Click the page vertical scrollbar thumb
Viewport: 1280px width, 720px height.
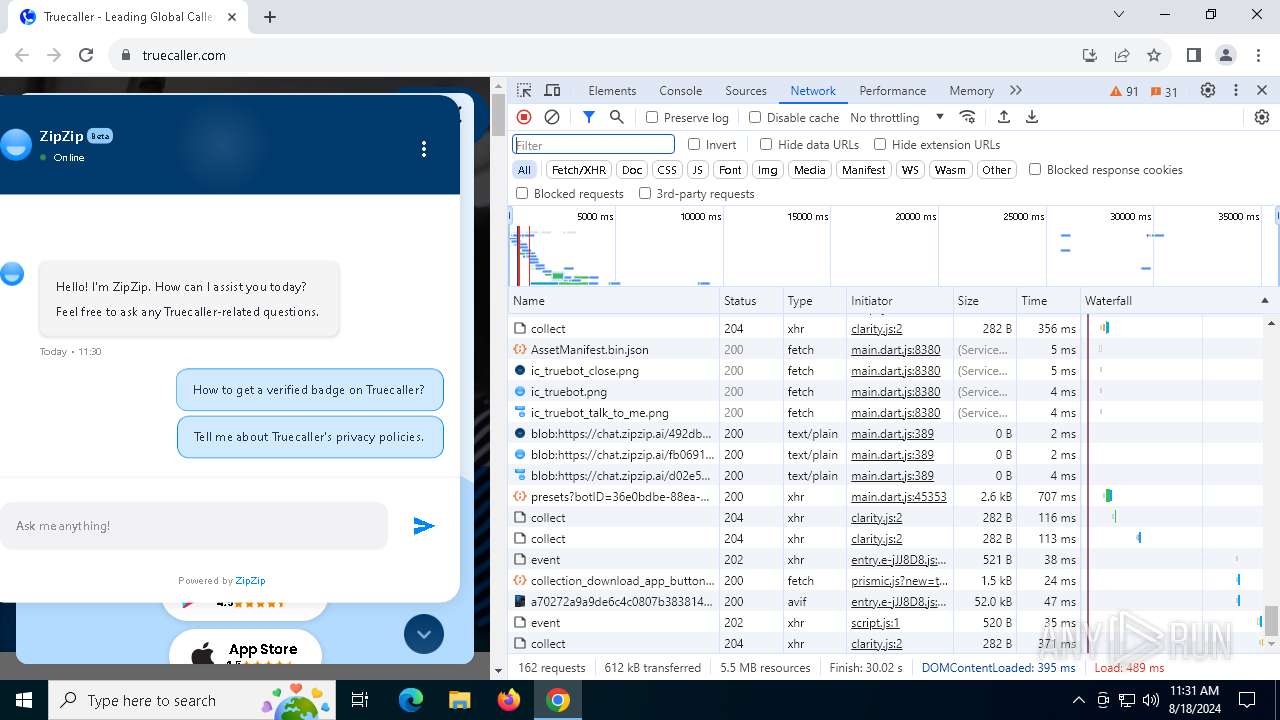coord(499,115)
